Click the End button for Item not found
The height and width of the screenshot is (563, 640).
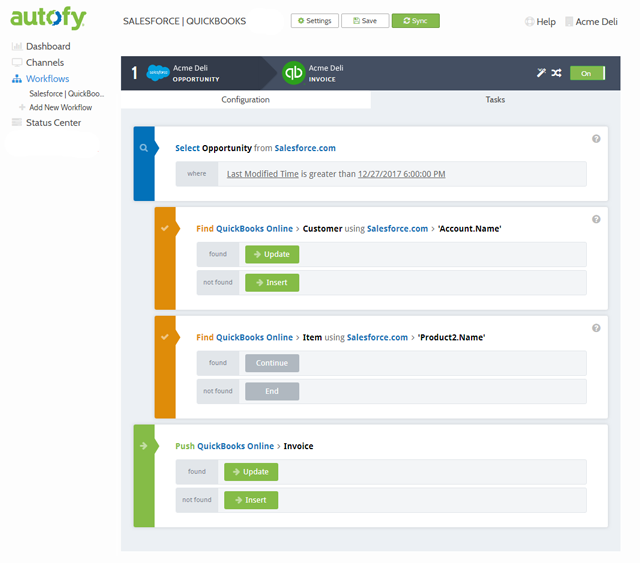pos(272,391)
